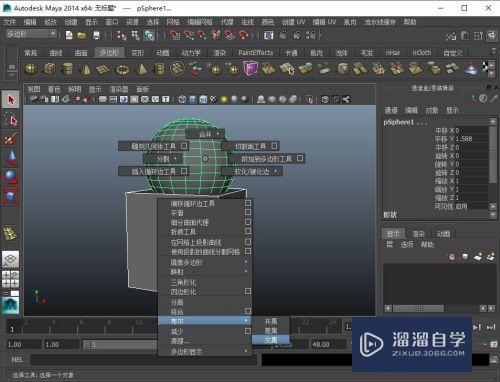Activate the Rotate tool sphere icon
500x382 pixels.
(x=11, y=177)
